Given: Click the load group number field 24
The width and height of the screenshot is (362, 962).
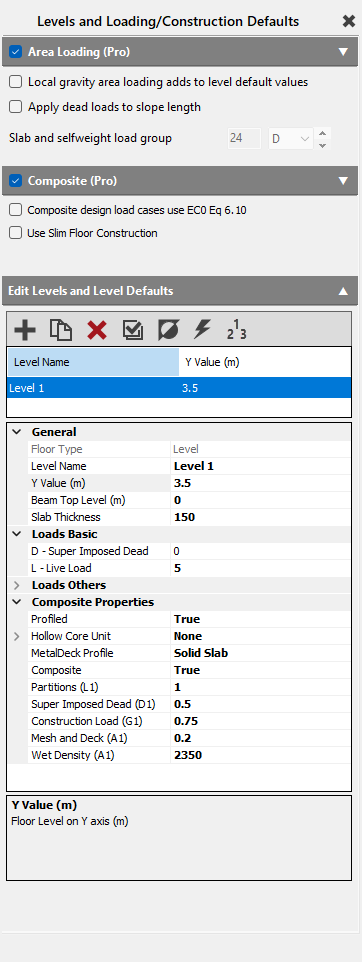Looking at the screenshot, I should click(244, 139).
